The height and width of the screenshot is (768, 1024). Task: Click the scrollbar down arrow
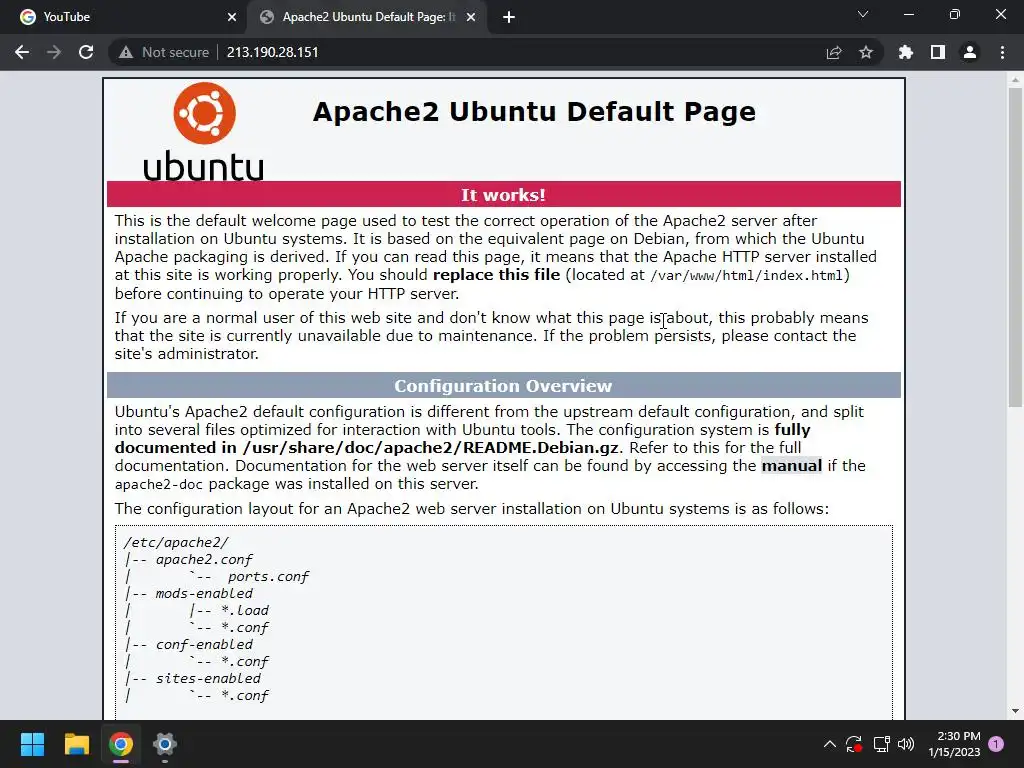(x=1015, y=711)
